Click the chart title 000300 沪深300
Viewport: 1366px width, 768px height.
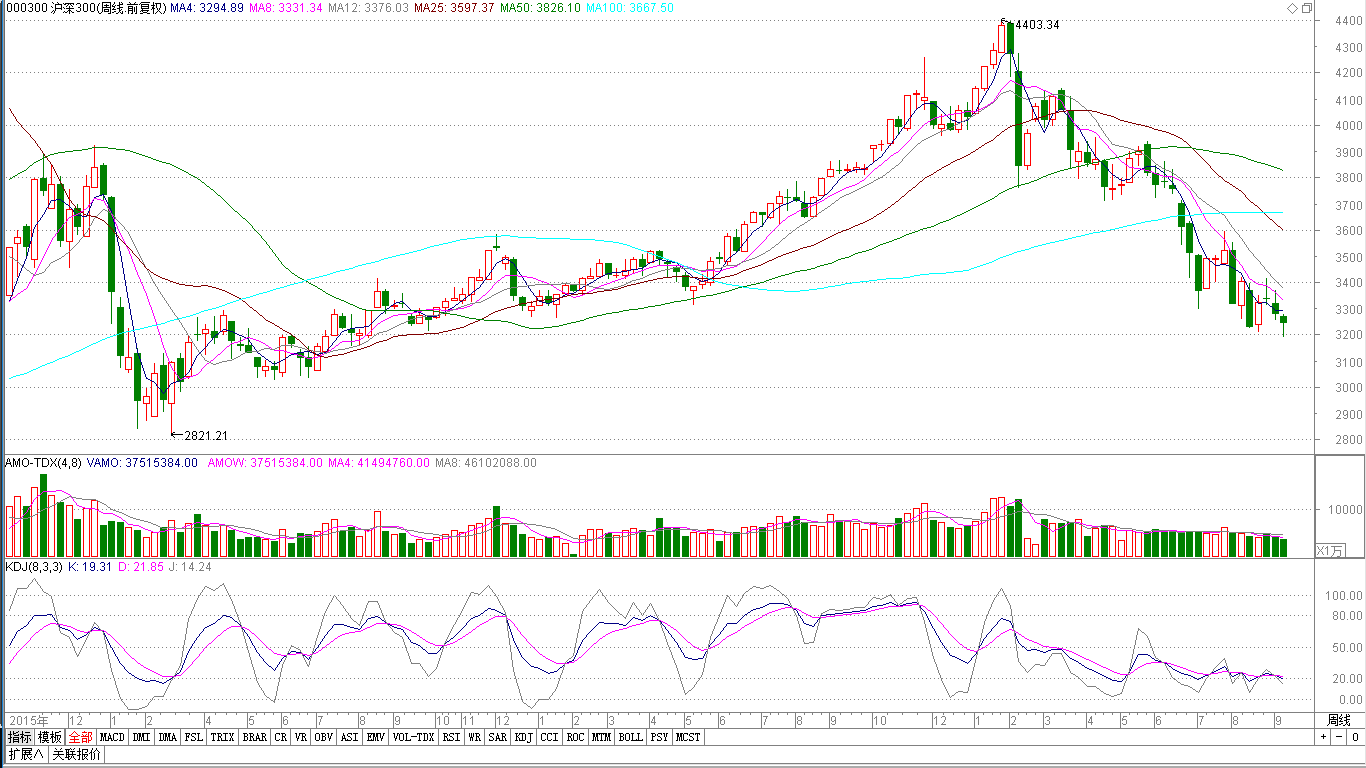point(50,8)
